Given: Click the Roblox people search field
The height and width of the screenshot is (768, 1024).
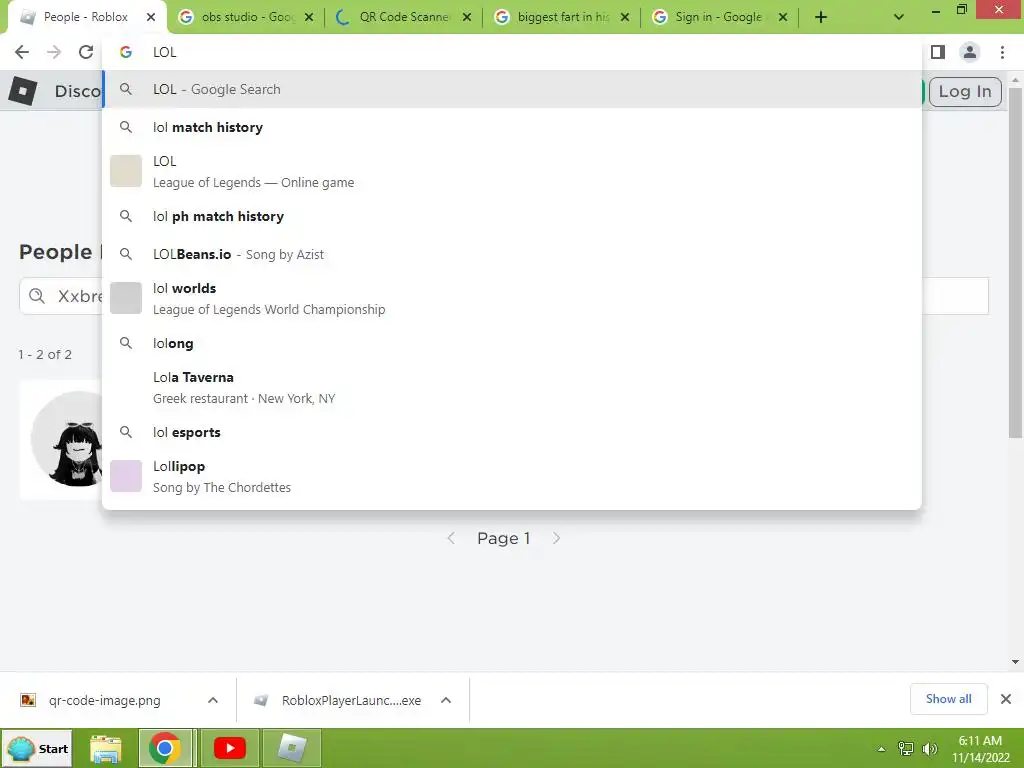Looking at the screenshot, I should (504, 296).
